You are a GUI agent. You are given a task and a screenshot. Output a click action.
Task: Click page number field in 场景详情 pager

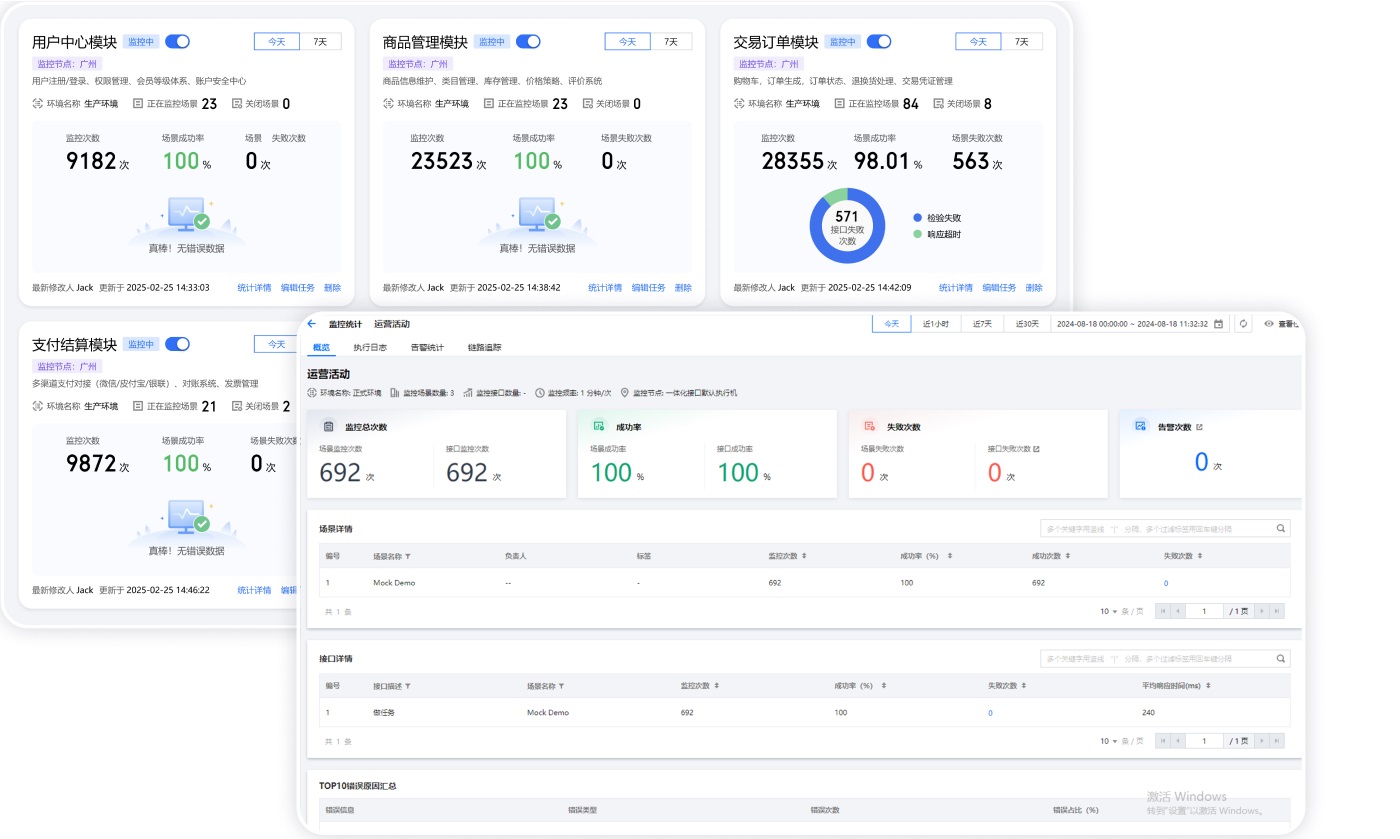tap(1205, 611)
